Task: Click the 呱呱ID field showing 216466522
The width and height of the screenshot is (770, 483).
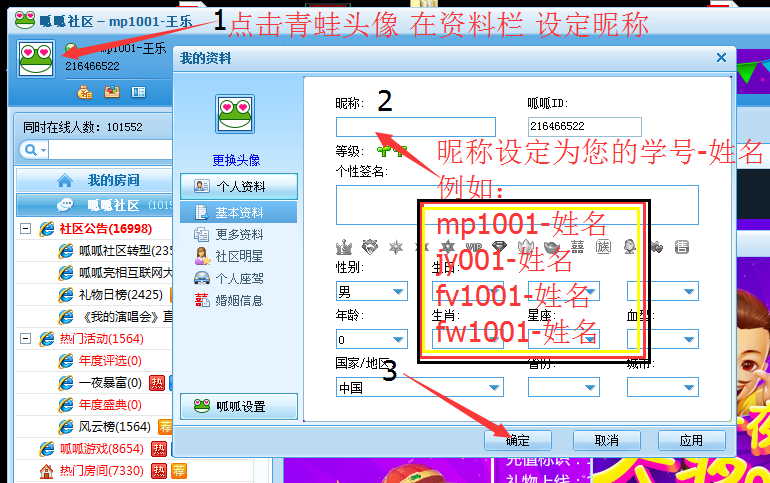Action: tap(584, 127)
